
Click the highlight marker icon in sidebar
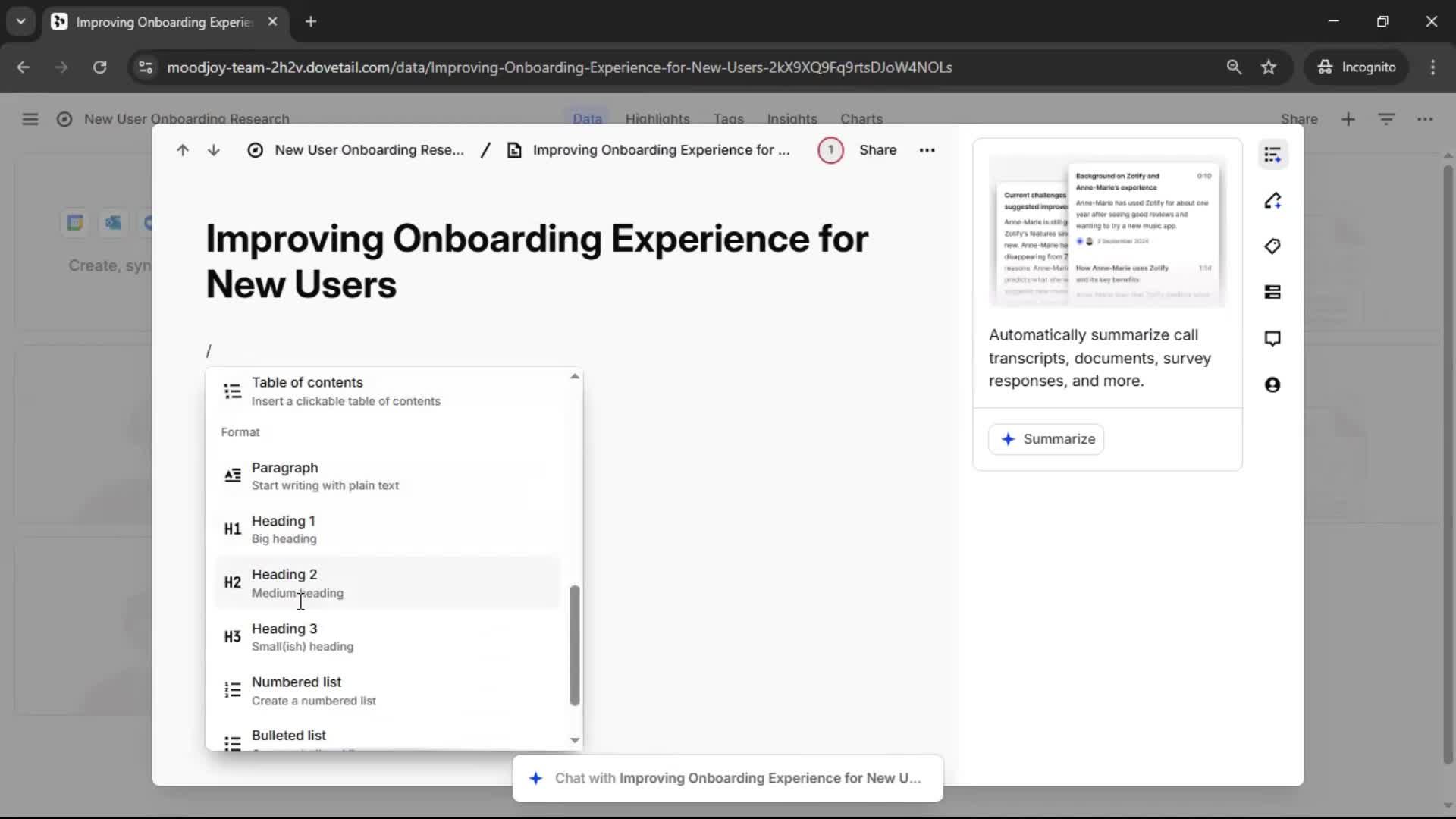[1272, 201]
